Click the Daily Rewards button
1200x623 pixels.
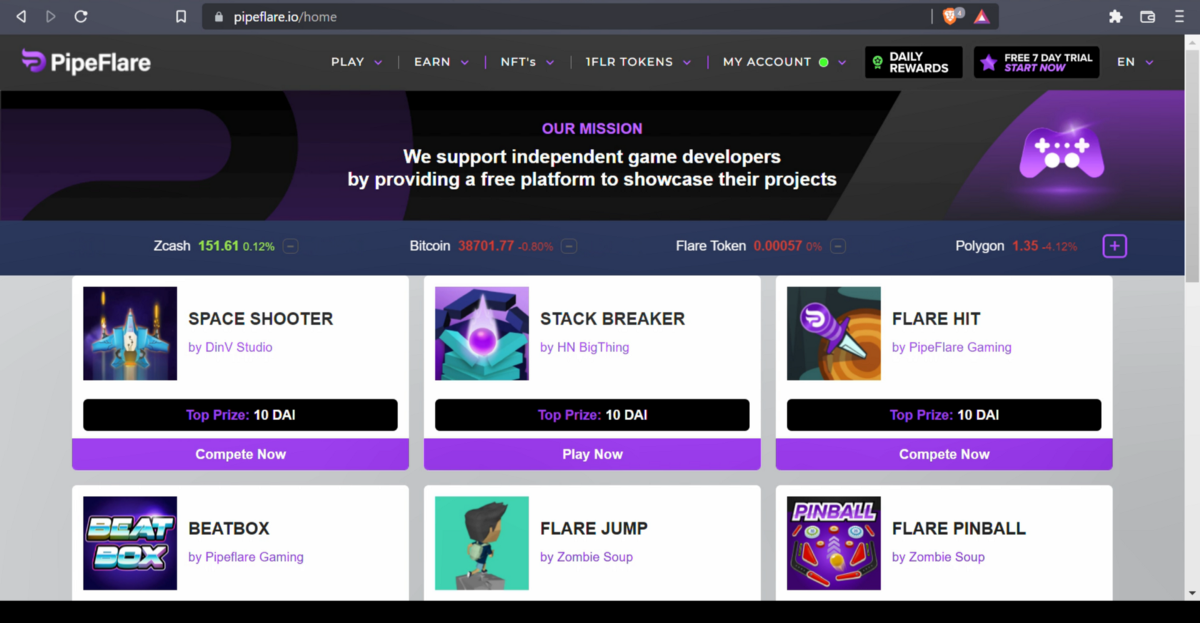pyautogui.click(x=914, y=62)
